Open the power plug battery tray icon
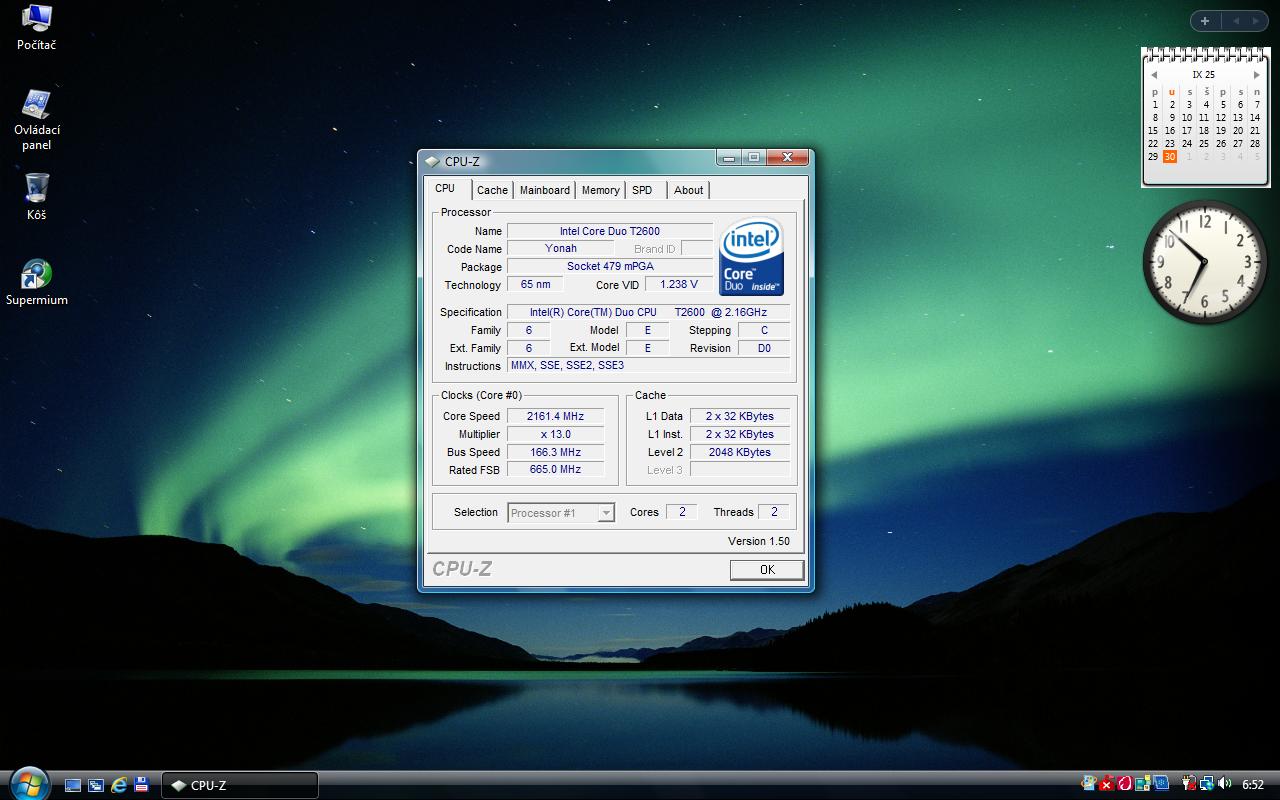 click(x=1189, y=783)
